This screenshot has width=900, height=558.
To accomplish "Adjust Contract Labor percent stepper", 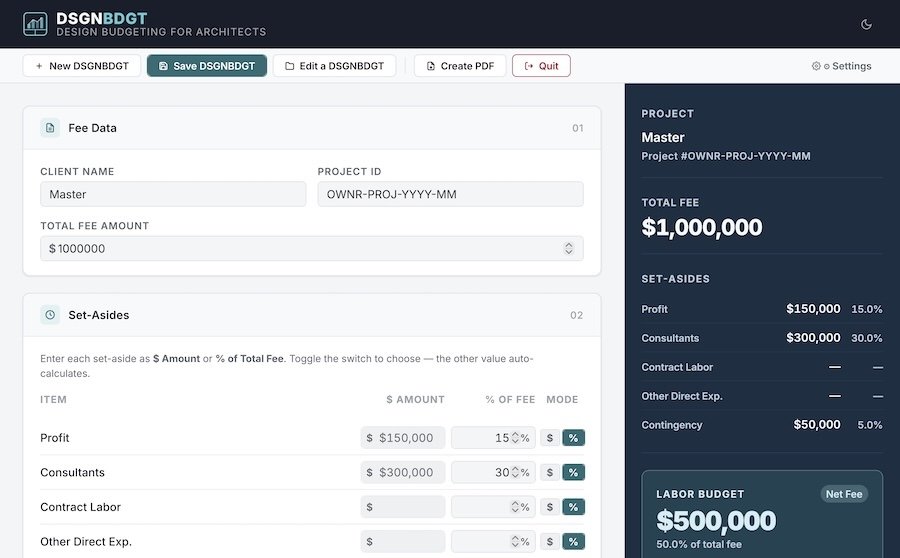I will 515,507.
